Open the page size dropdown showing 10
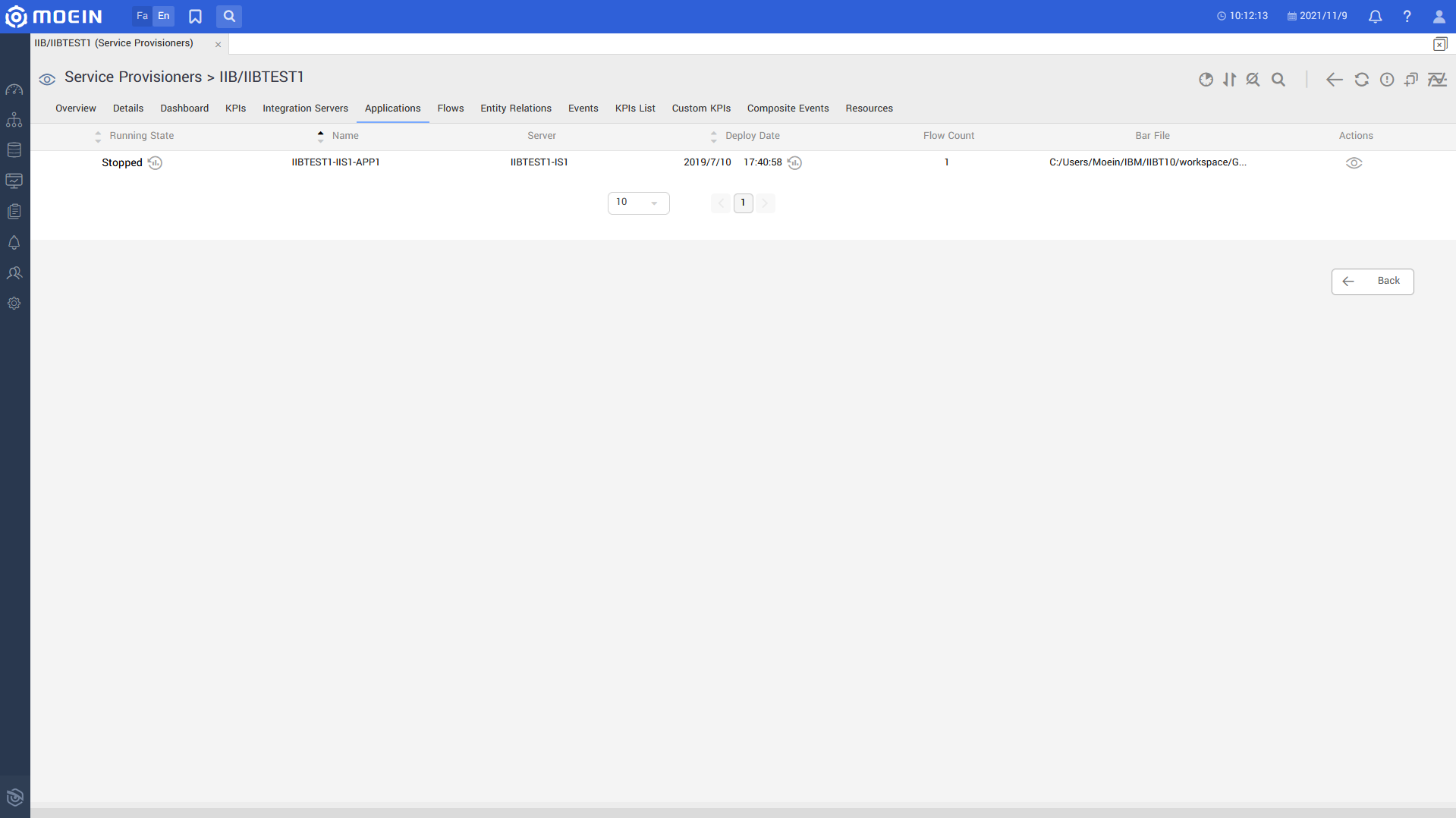Image resolution: width=1456 pixels, height=818 pixels. [x=638, y=203]
